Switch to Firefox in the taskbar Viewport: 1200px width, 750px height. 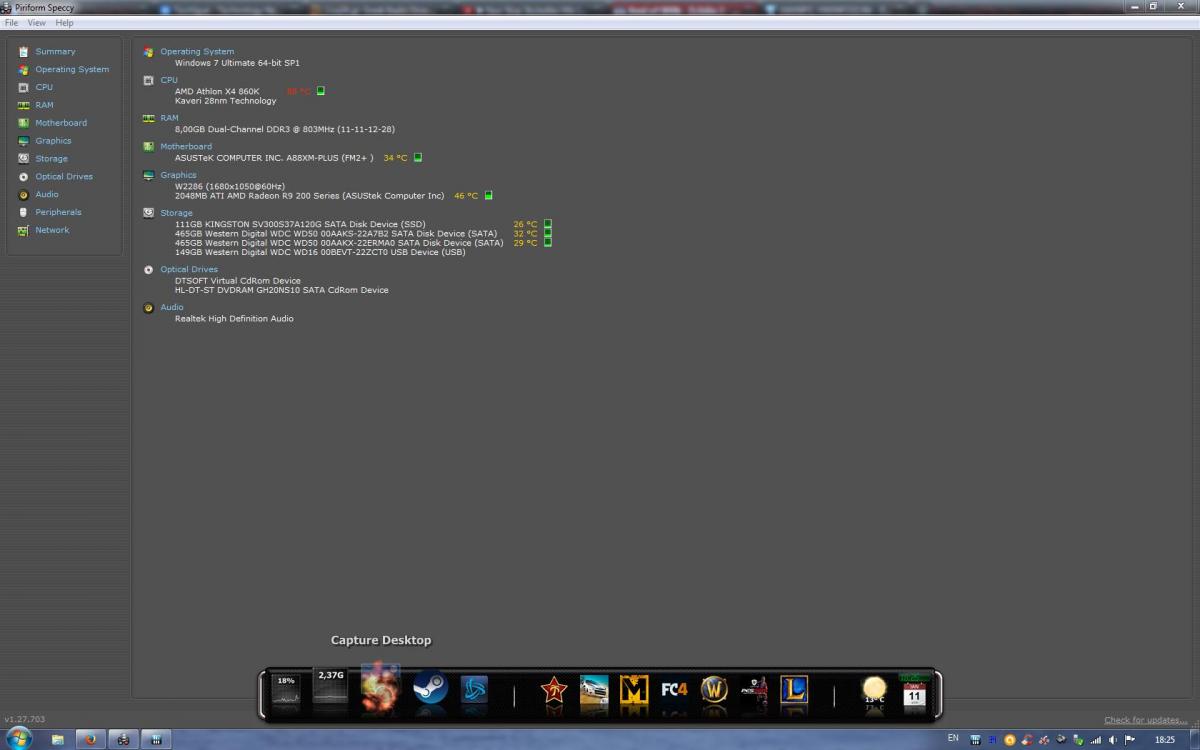[90, 740]
